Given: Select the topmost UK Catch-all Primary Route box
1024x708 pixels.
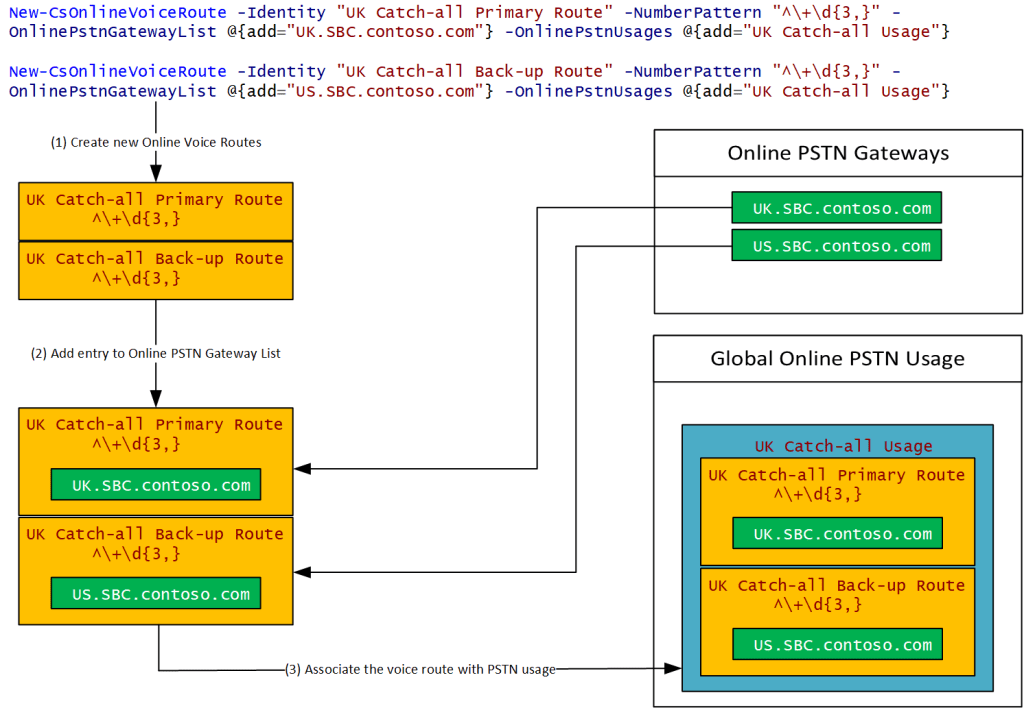Looking at the screenshot, I should (155, 211).
